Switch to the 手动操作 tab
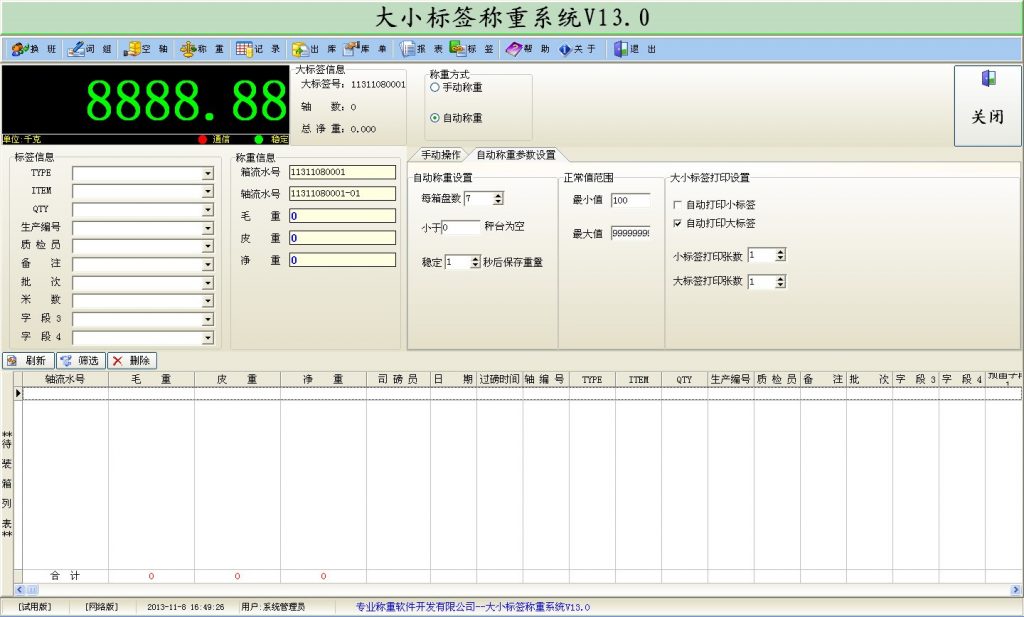1024x617 pixels. tap(441, 155)
